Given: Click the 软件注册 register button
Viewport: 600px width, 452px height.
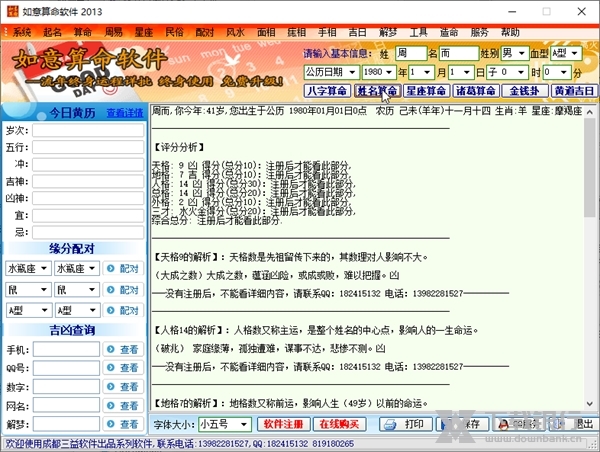Looking at the screenshot, I should (x=283, y=424).
